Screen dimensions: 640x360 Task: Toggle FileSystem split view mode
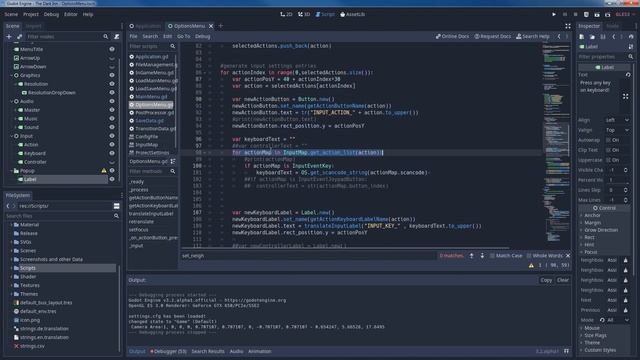click(x=116, y=206)
